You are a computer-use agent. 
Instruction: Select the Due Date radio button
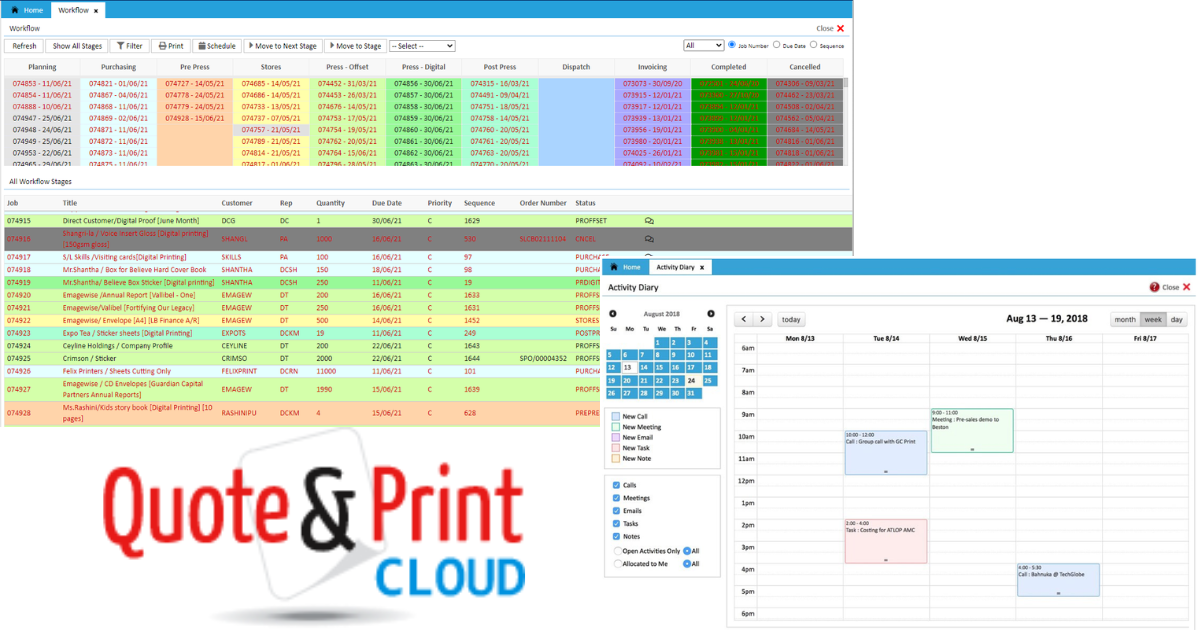point(776,45)
